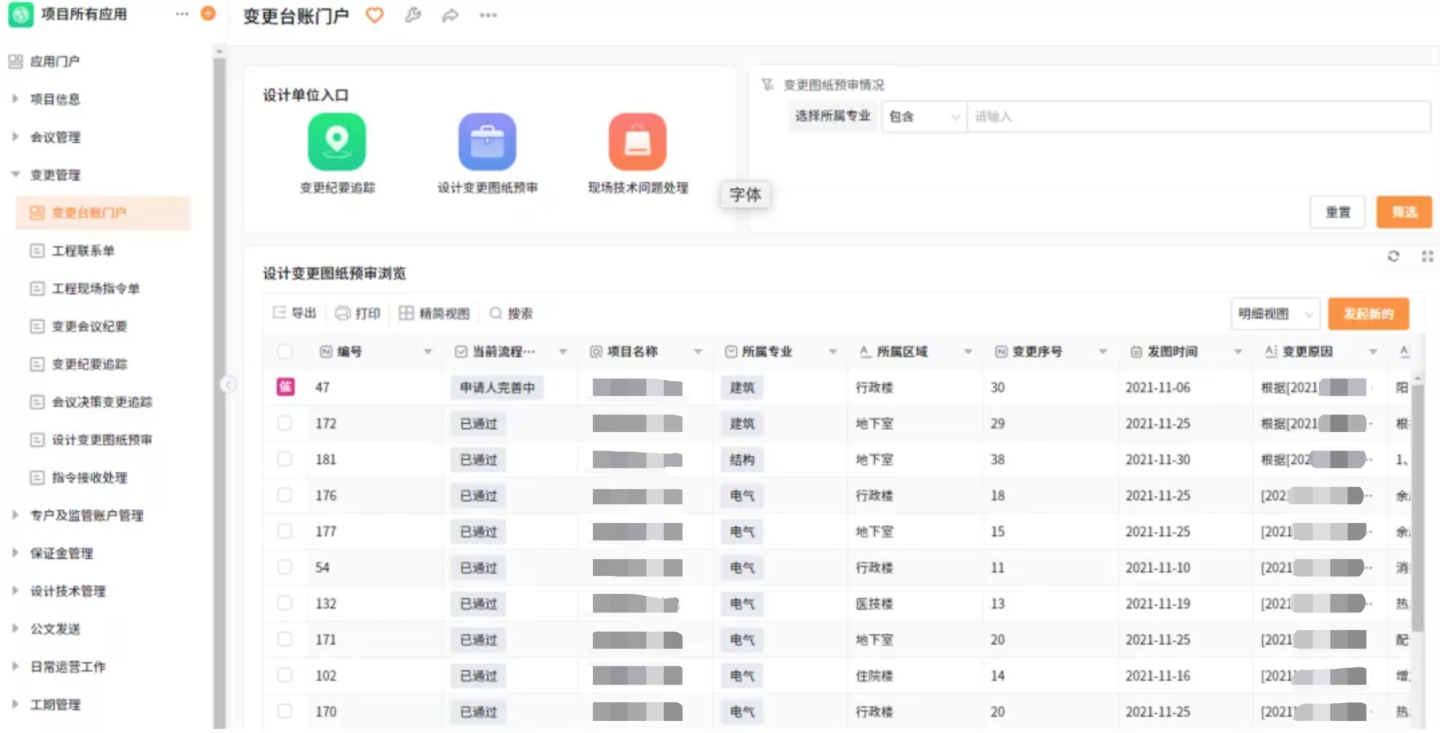The height and width of the screenshot is (733, 1440).
Task: Check the checkbox for row 181
Action: coord(285,460)
